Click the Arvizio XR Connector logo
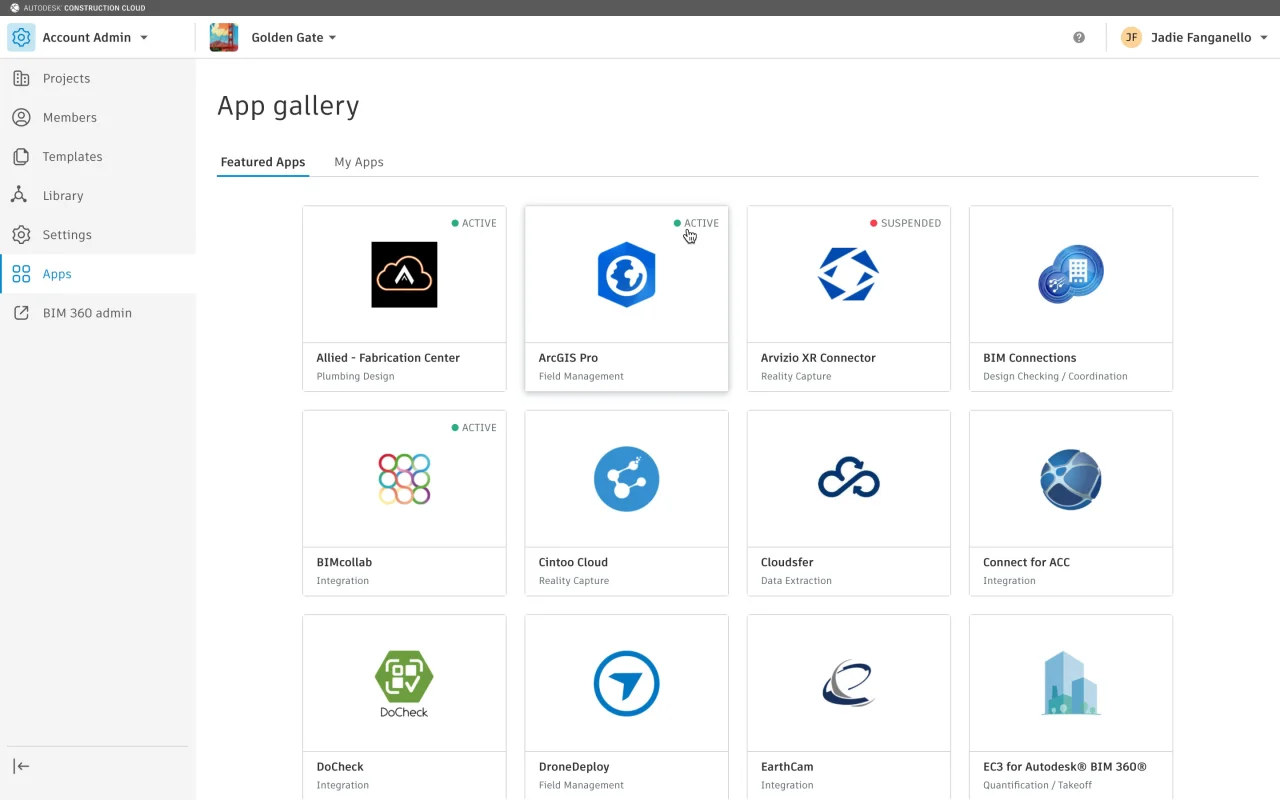 coord(848,274)
